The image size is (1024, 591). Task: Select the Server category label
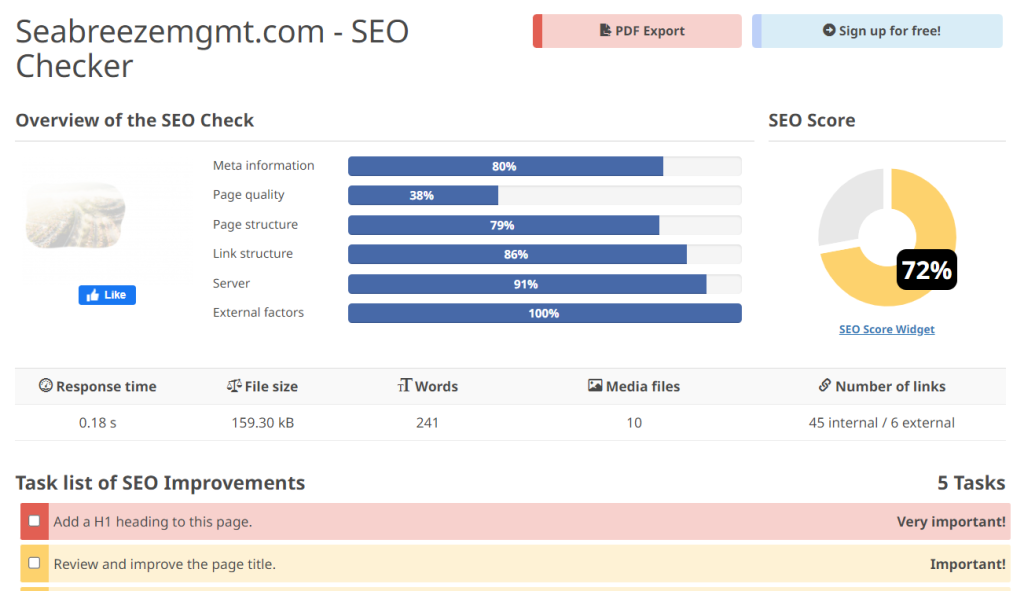click(x=231, y=284)
